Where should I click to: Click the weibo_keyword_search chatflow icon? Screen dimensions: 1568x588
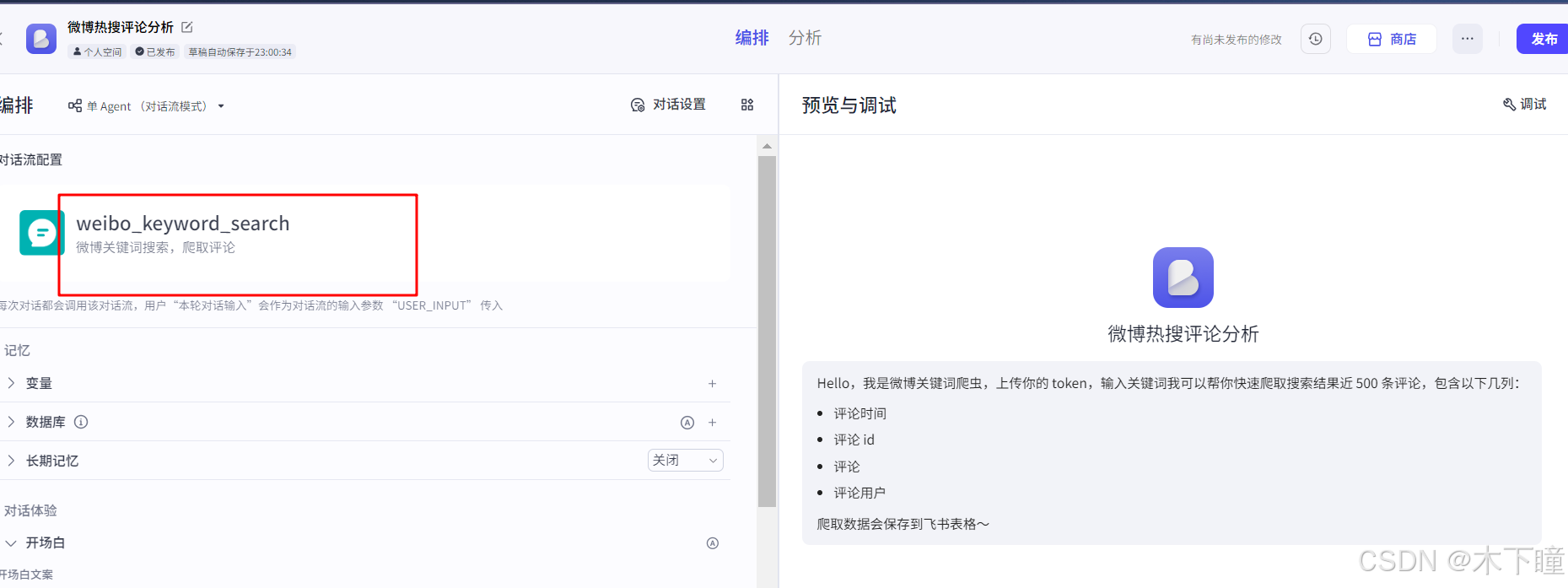[41, 233]
